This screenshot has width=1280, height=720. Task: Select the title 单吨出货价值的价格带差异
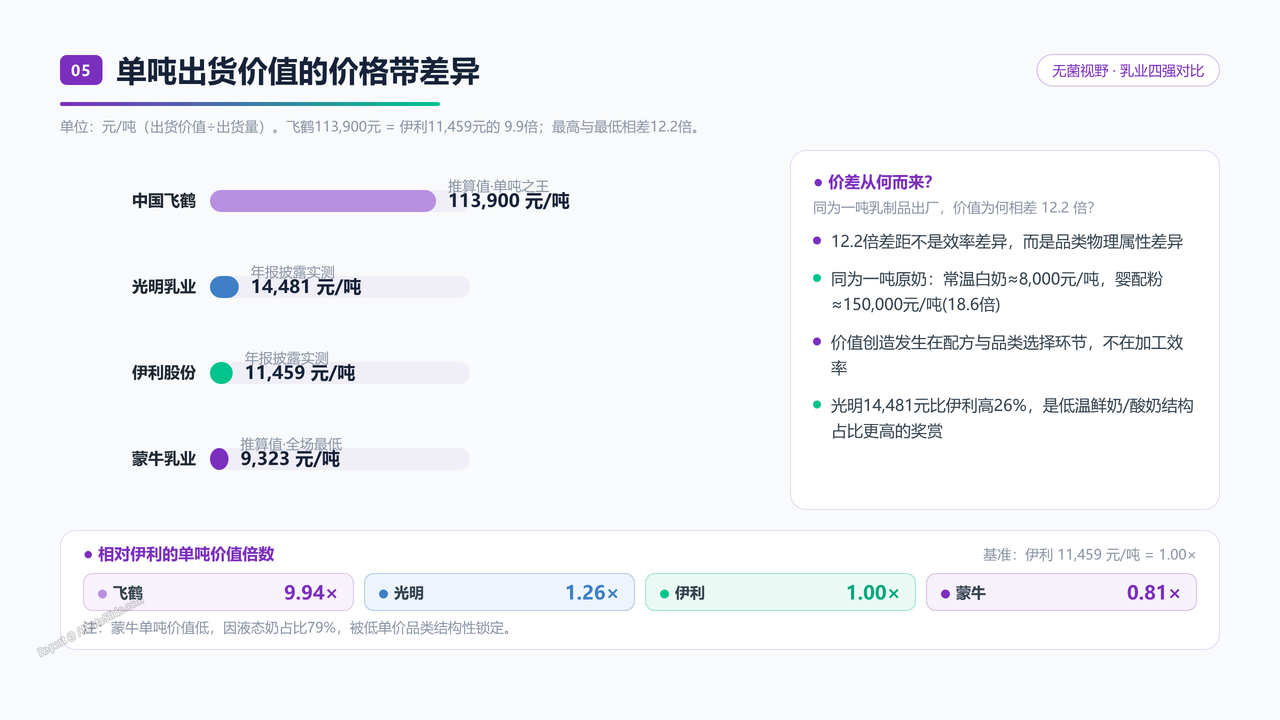pyautogui.click(x=298, y=71)
